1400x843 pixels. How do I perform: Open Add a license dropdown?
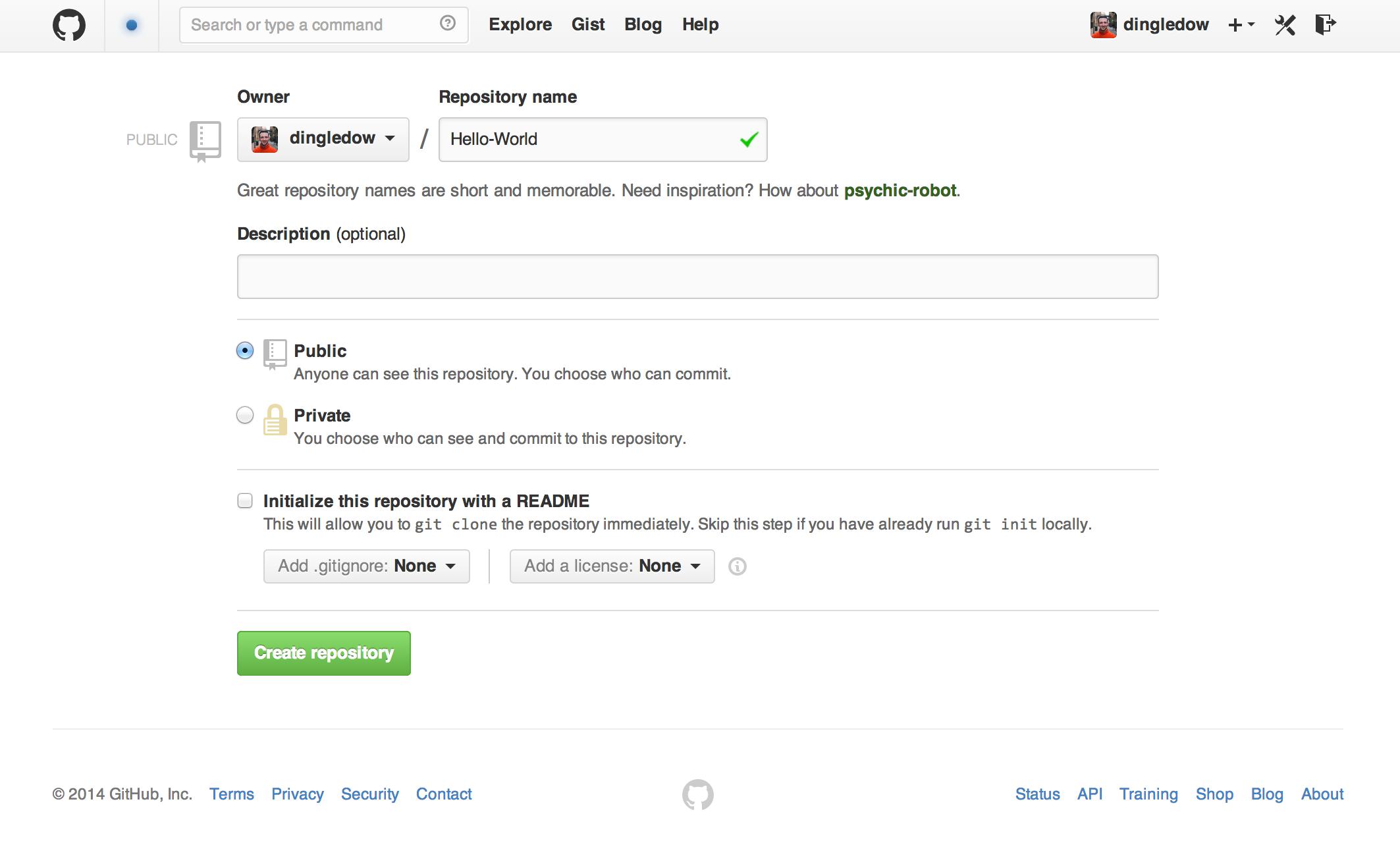pyautogui.click(x=612, y=566)
